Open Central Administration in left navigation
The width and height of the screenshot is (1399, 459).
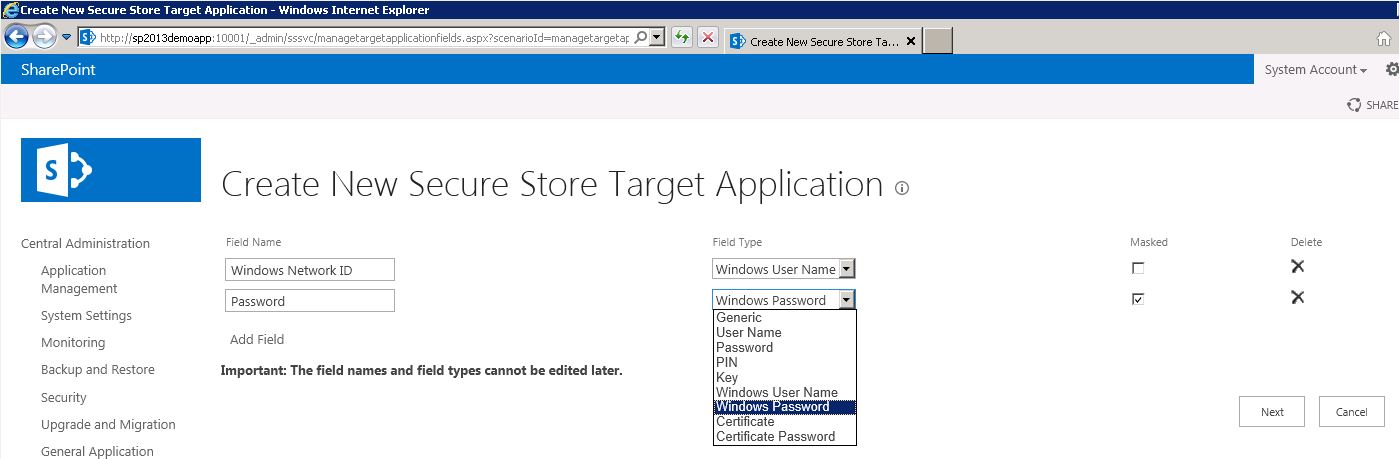tap(85, 243)
